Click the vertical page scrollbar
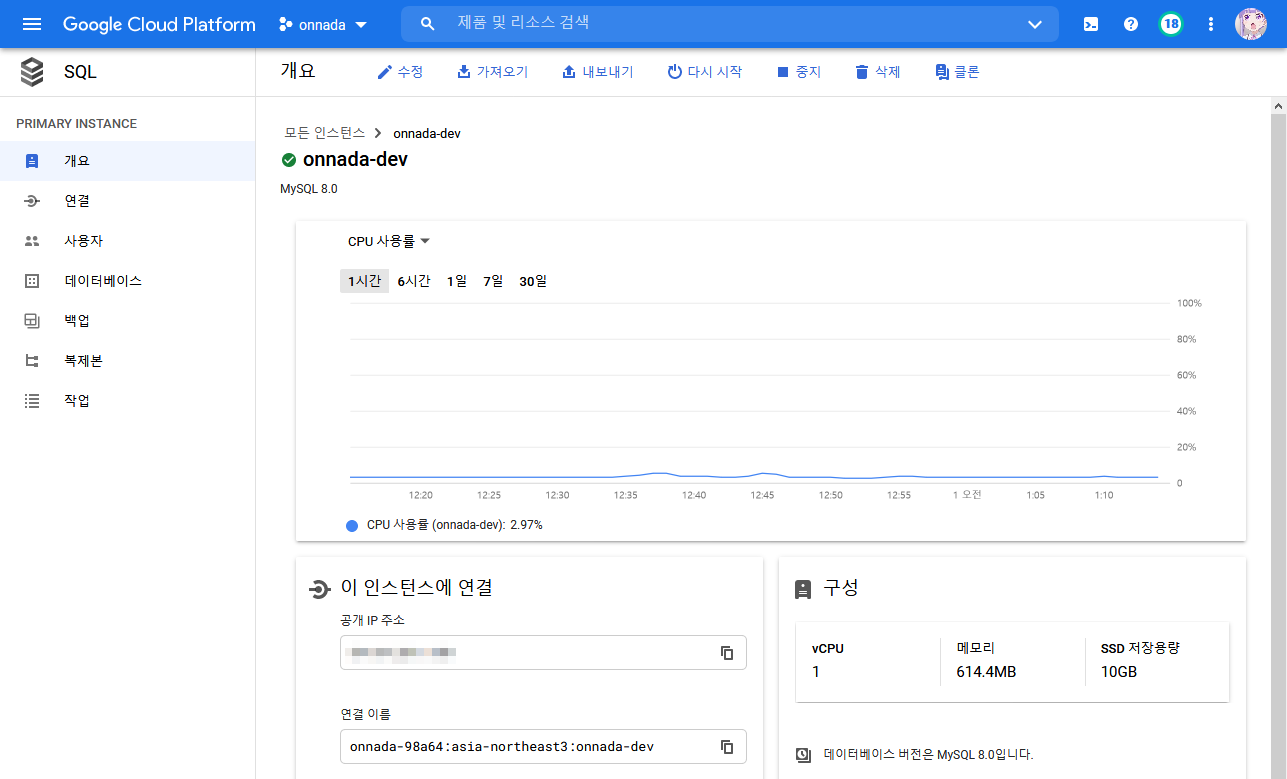1287x779 pixels. click(1278, 400)
